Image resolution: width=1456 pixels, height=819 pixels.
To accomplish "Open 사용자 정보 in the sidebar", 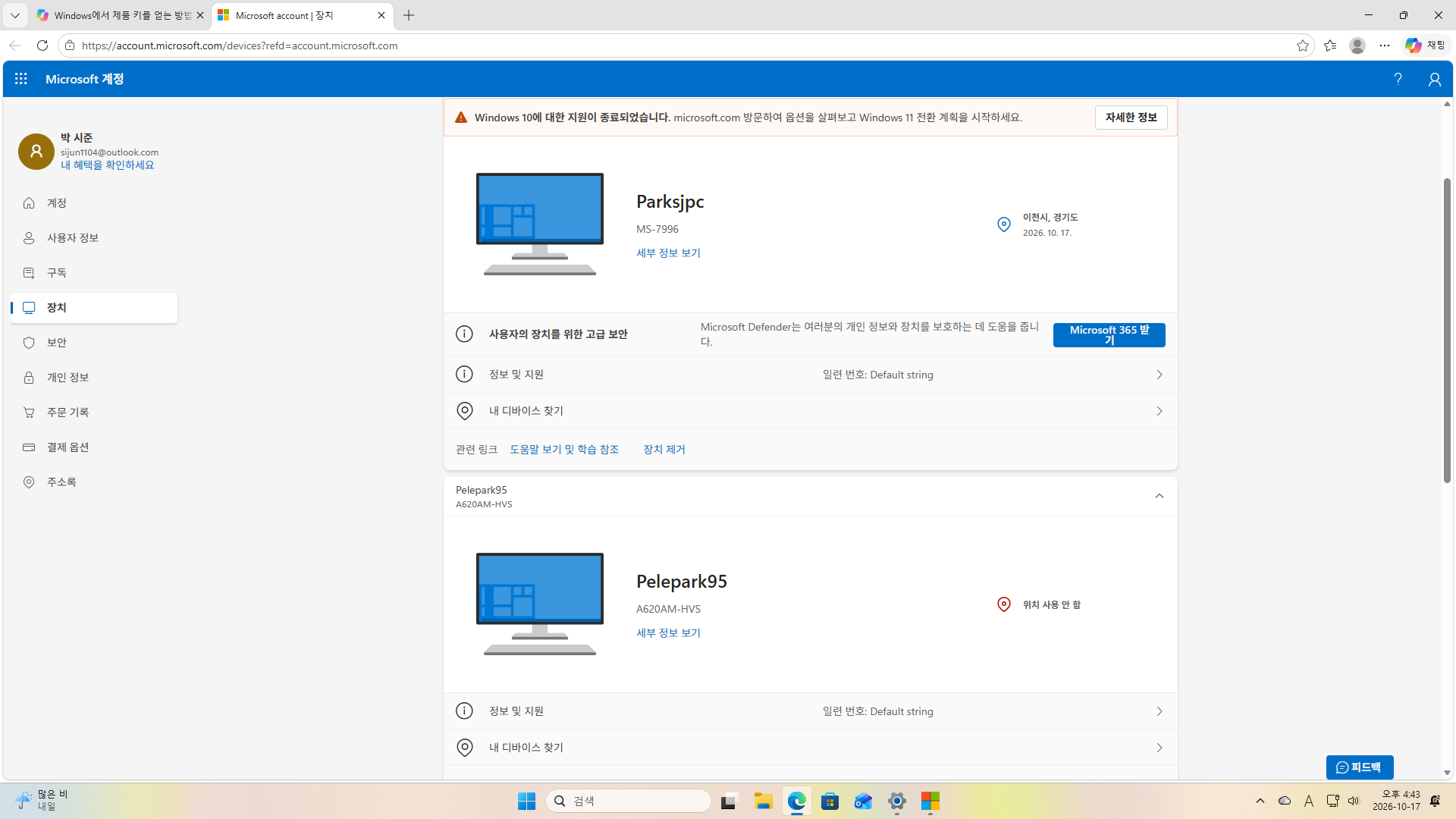I will click(94, 238).
